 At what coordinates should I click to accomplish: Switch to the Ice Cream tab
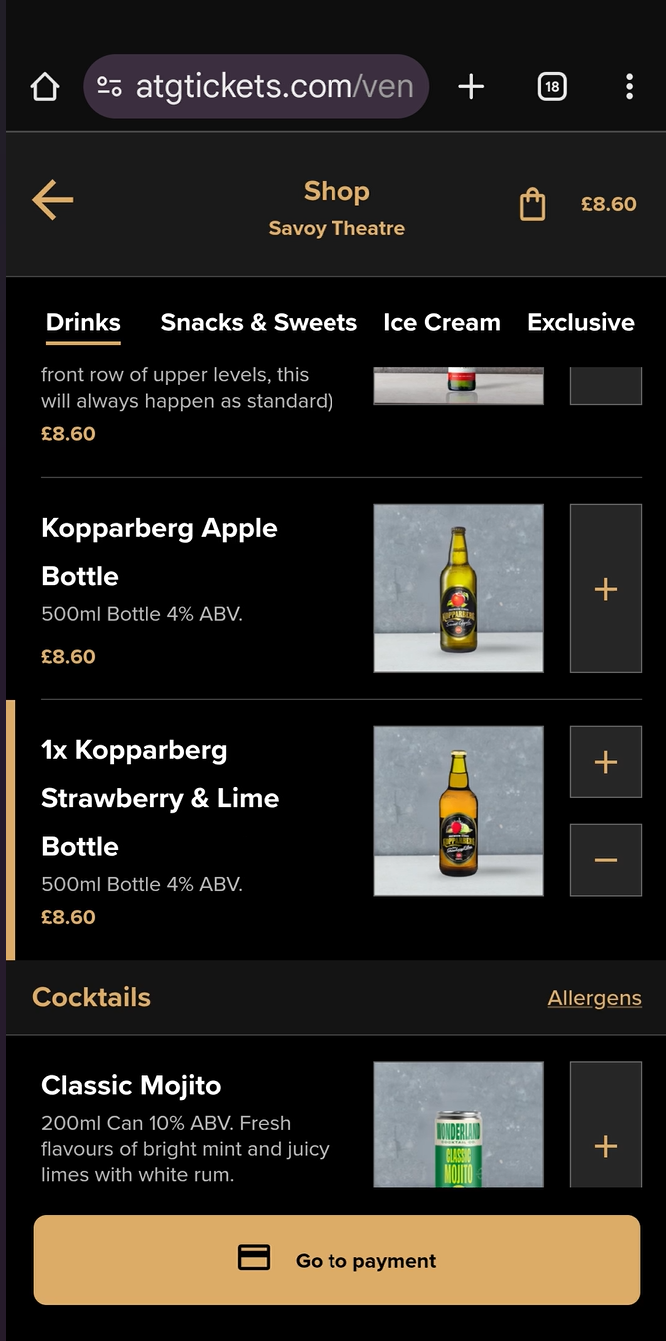441,322
